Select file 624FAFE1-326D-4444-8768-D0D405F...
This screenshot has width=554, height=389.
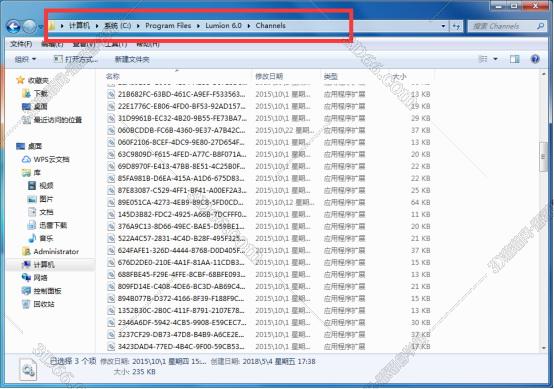pos(181,251)
